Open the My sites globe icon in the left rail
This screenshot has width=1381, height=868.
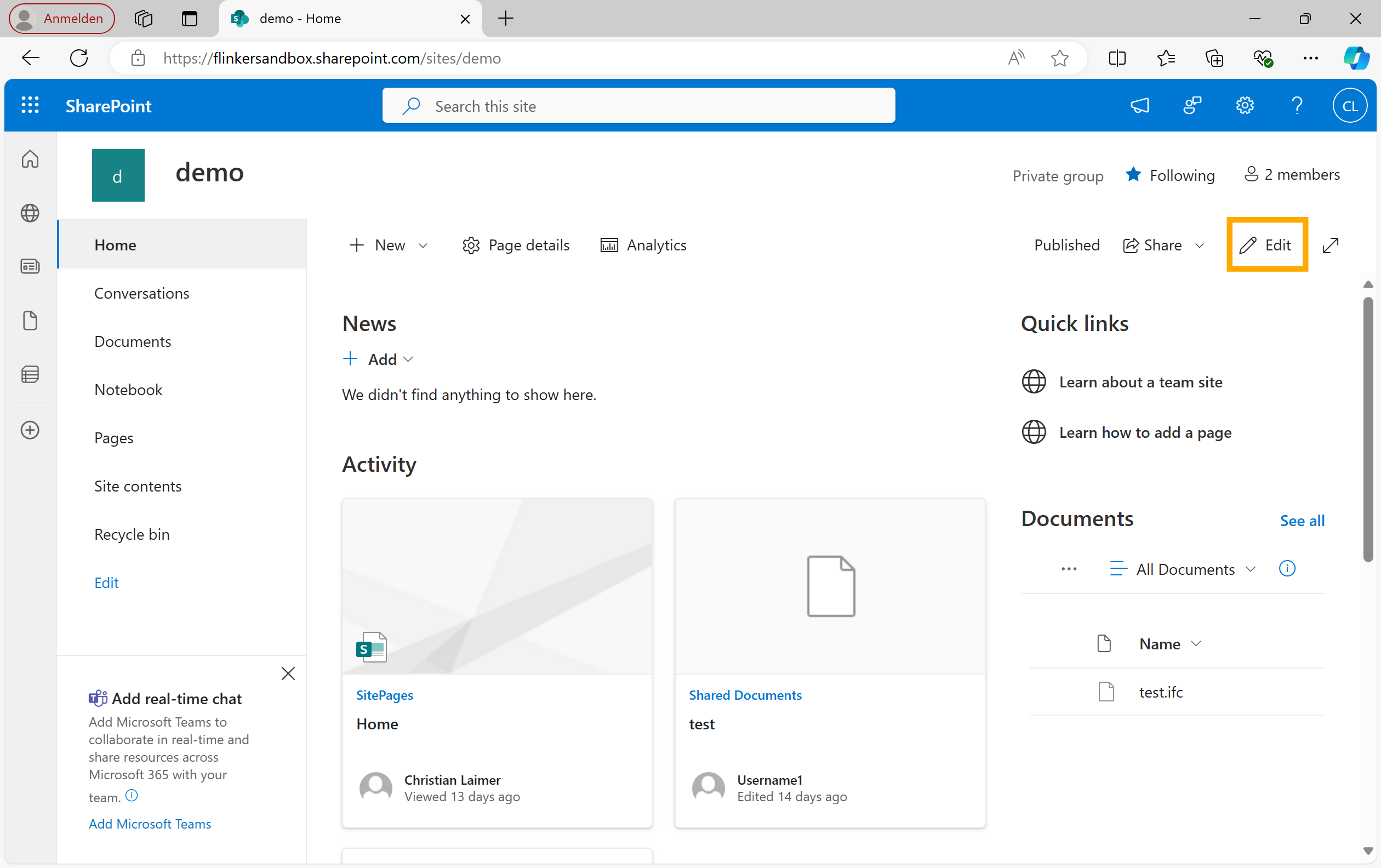pyautogui.click(x=30, y=213)
